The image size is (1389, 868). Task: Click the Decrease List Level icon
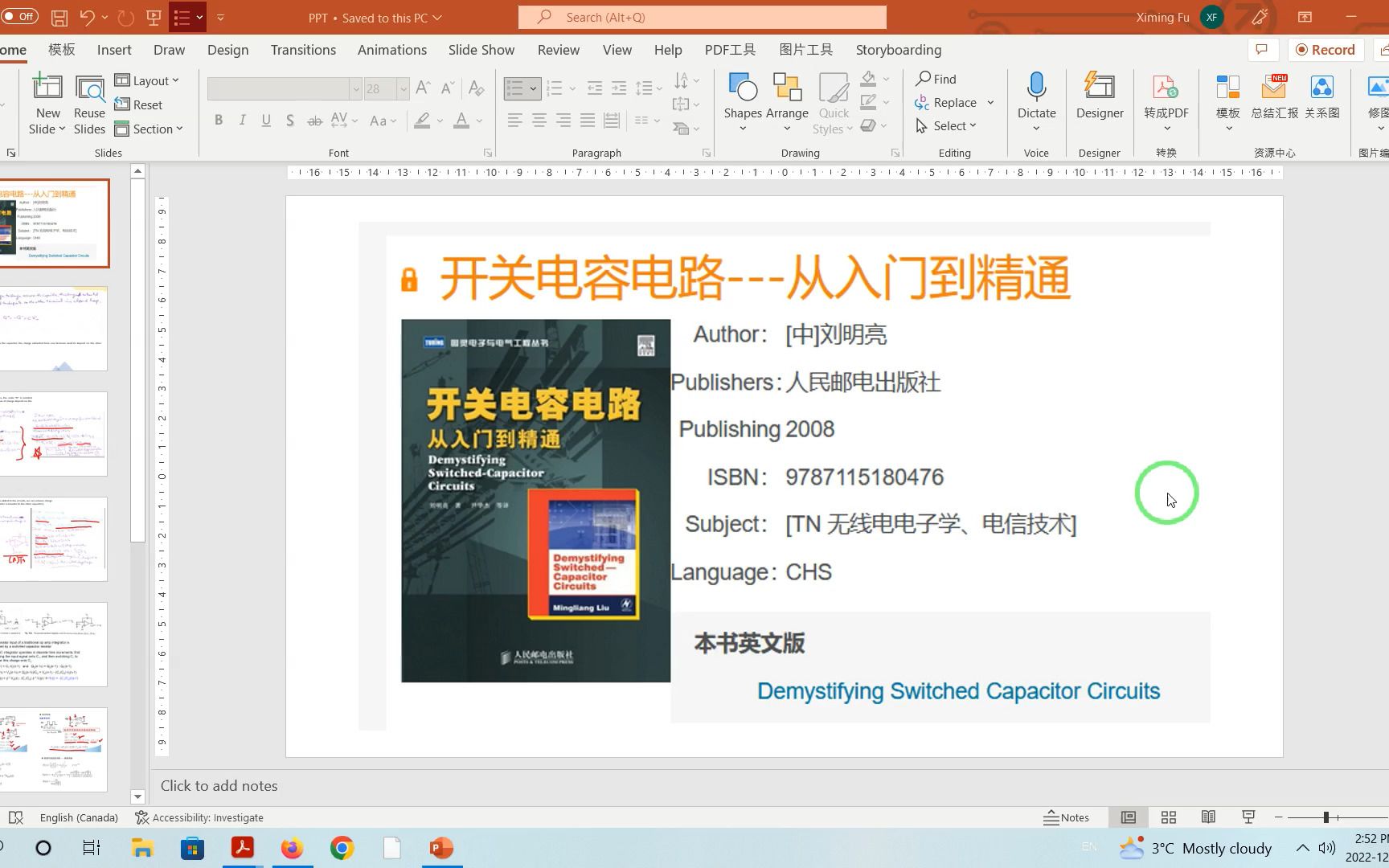[595, 88]
